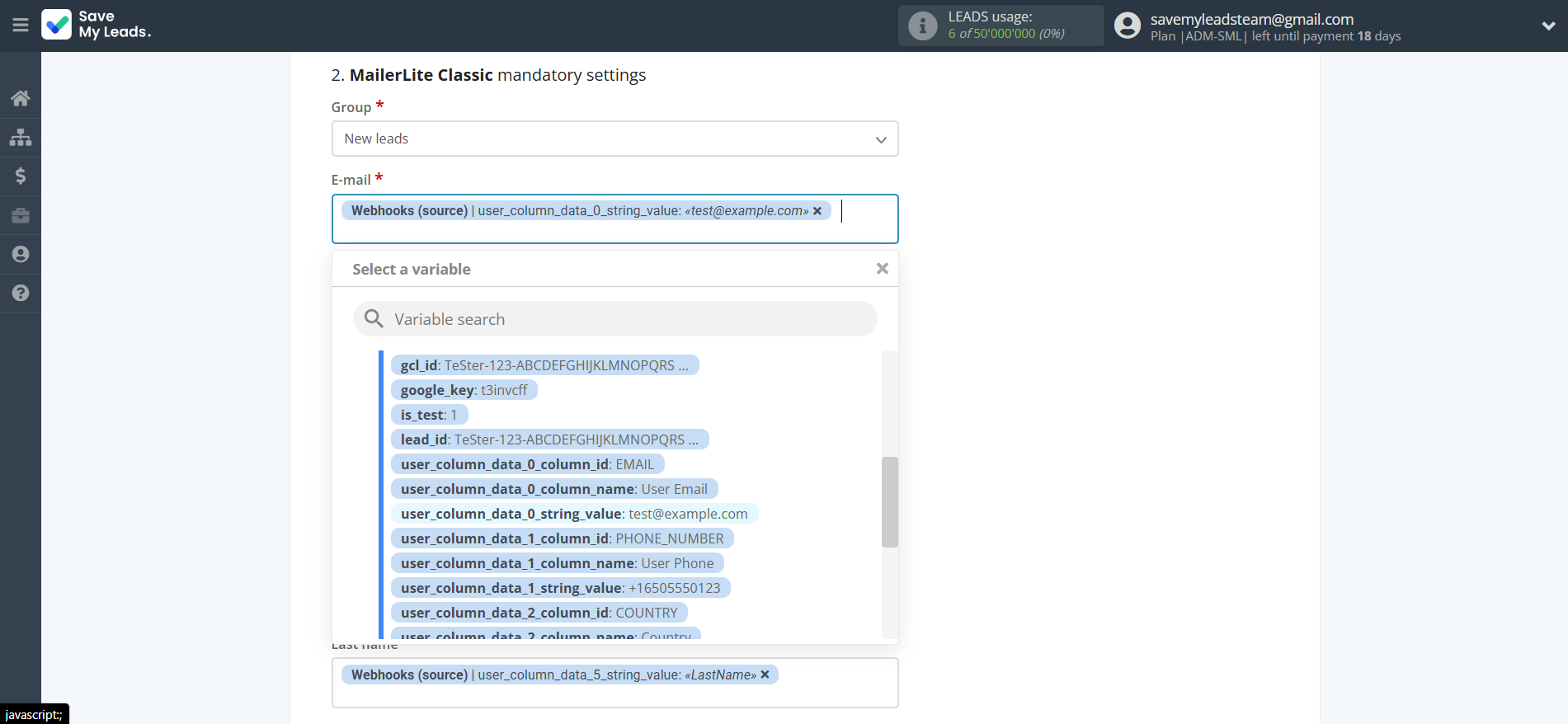Select user_column_data_1_string_value +16505550123 variable

[x=560, y=588]
